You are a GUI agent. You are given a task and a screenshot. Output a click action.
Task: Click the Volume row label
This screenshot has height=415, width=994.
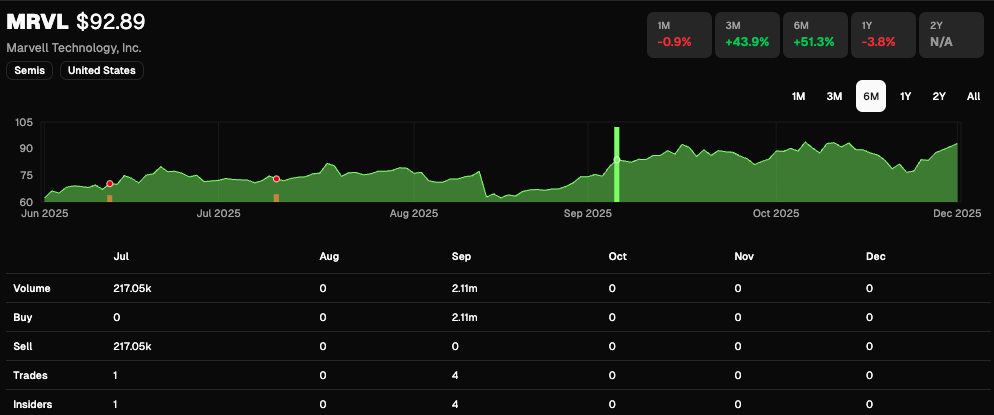(32, 288)
